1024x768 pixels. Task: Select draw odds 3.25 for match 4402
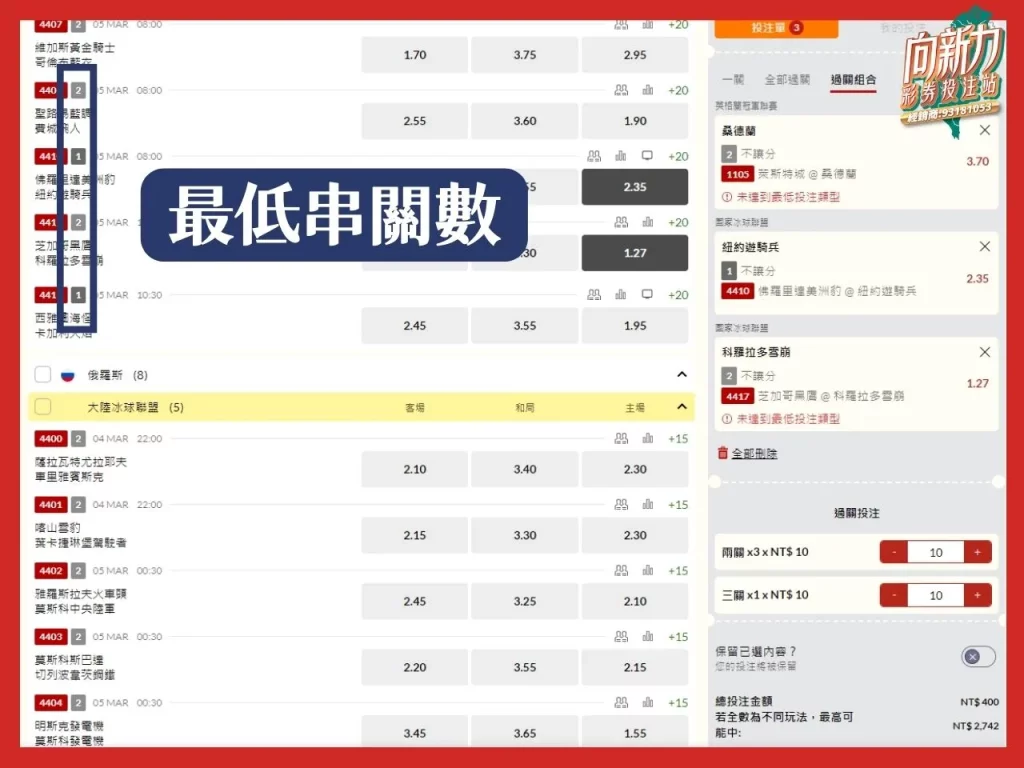[524, 601]
